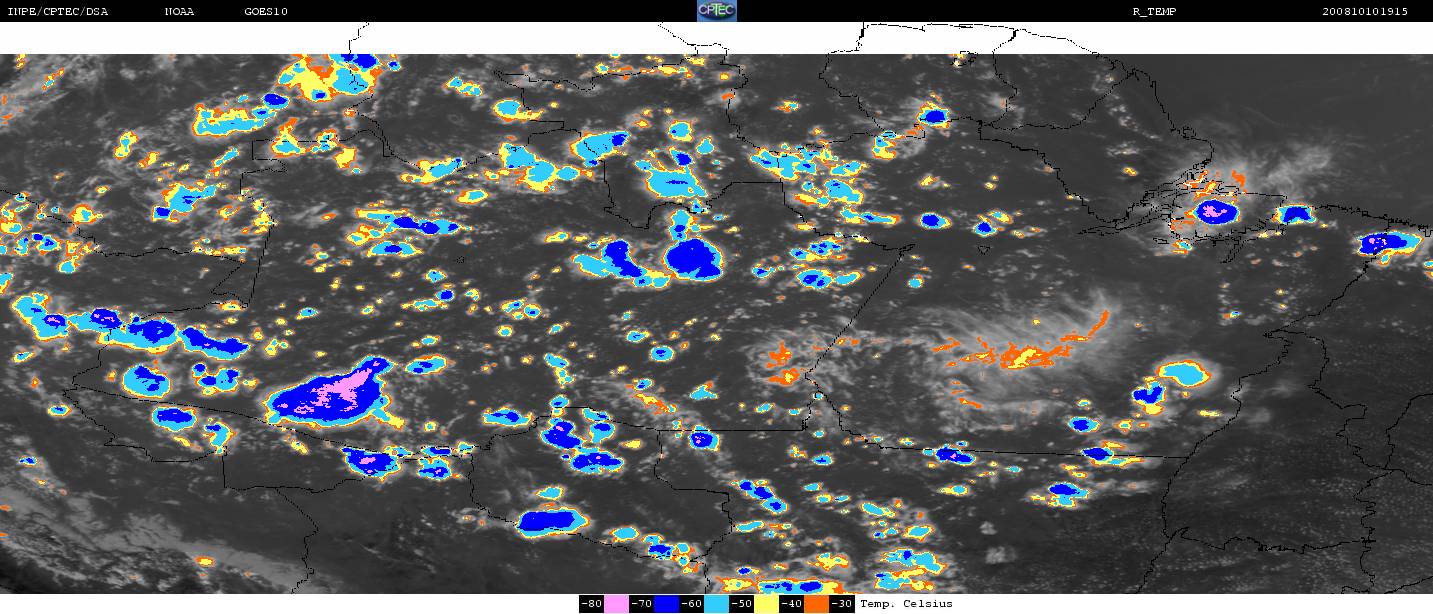Click the -30 legend value
Image resolution: width=1433 pixels, height=614 pixels.
tap(842, 604)
